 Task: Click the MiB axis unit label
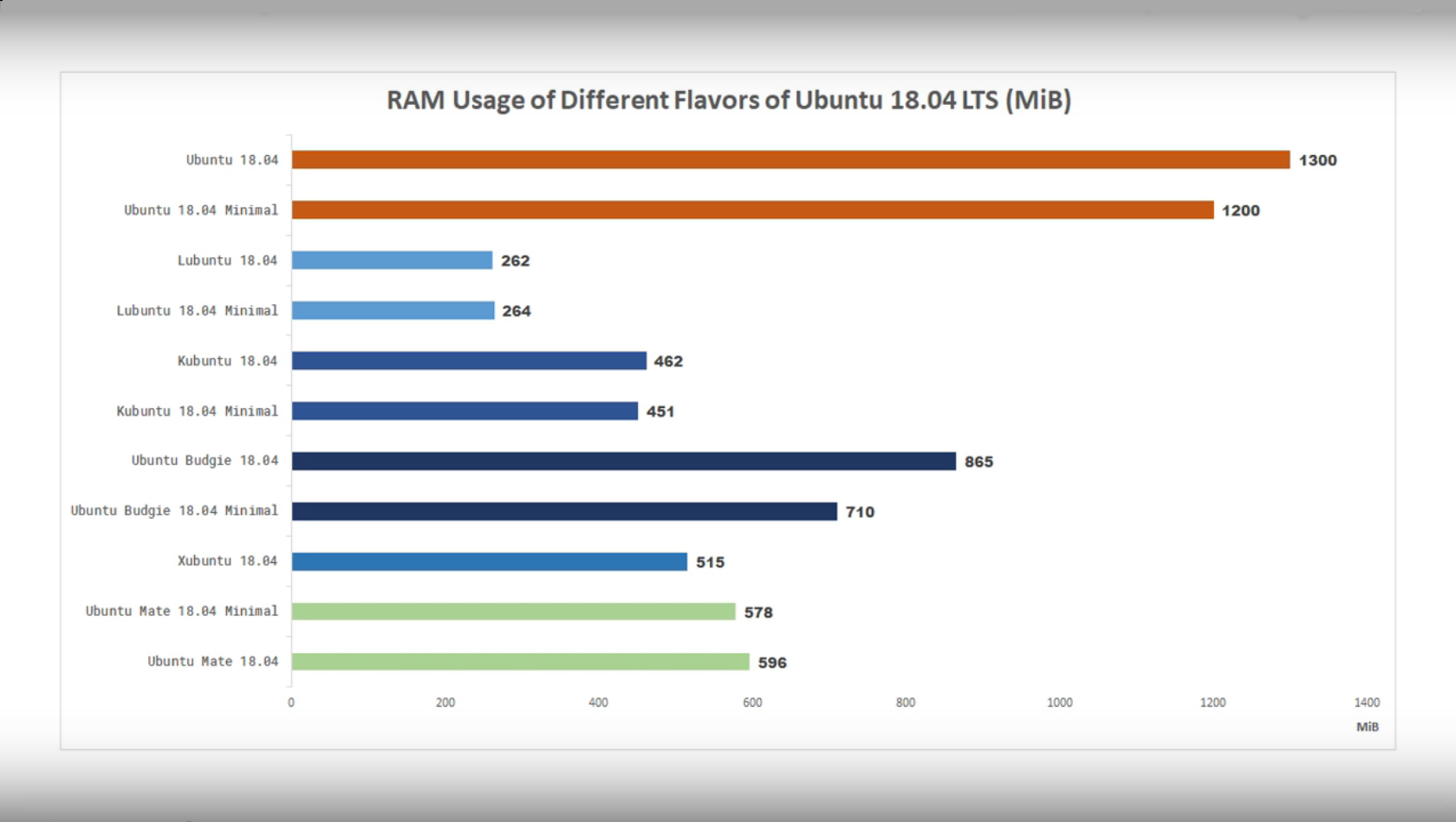[x=1367, y=727]
